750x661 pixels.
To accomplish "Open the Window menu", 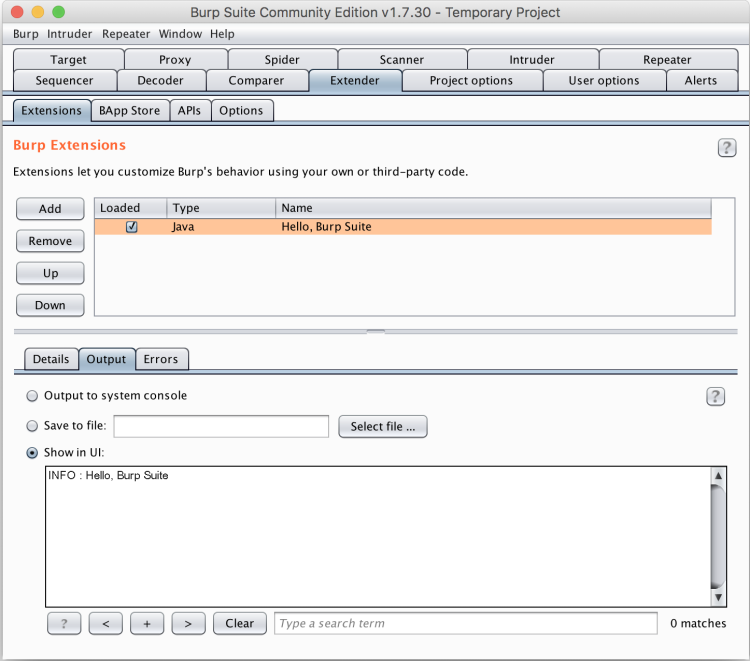I will click(x=180, y=34).
